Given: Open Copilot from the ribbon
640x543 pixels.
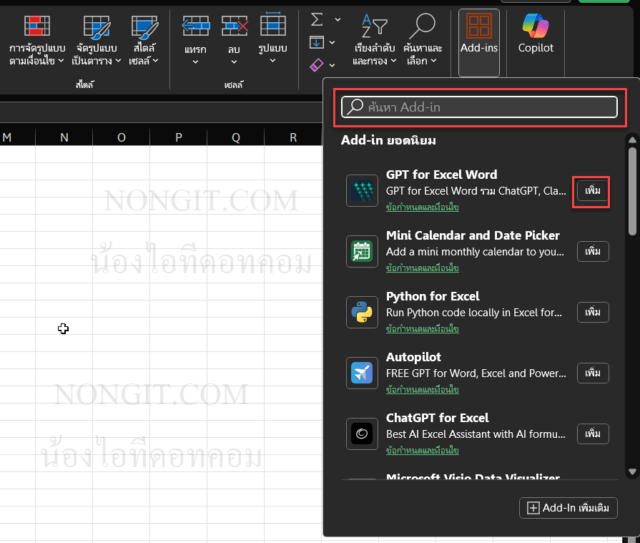Looking at the screenshot, I should [x=536, y=35].
